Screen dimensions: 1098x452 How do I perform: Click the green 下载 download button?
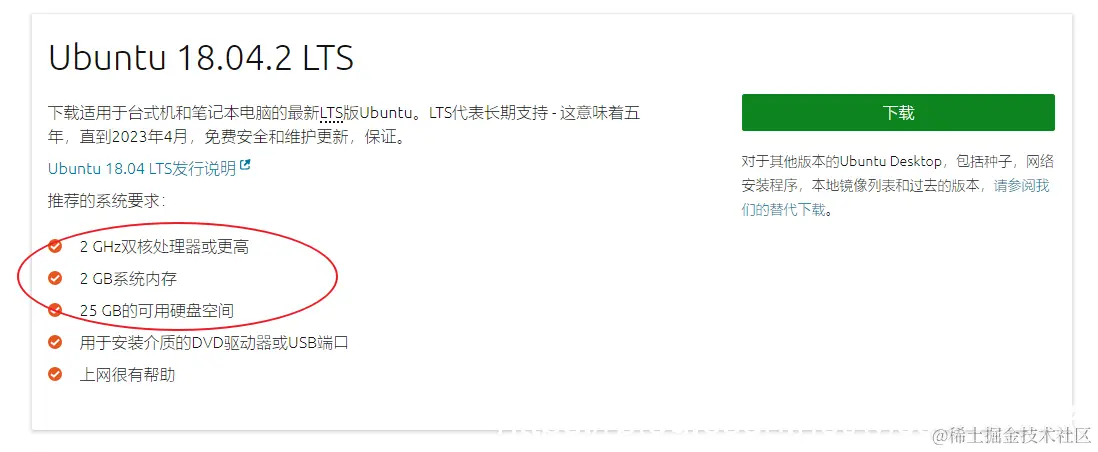click(x=898, y=113)
